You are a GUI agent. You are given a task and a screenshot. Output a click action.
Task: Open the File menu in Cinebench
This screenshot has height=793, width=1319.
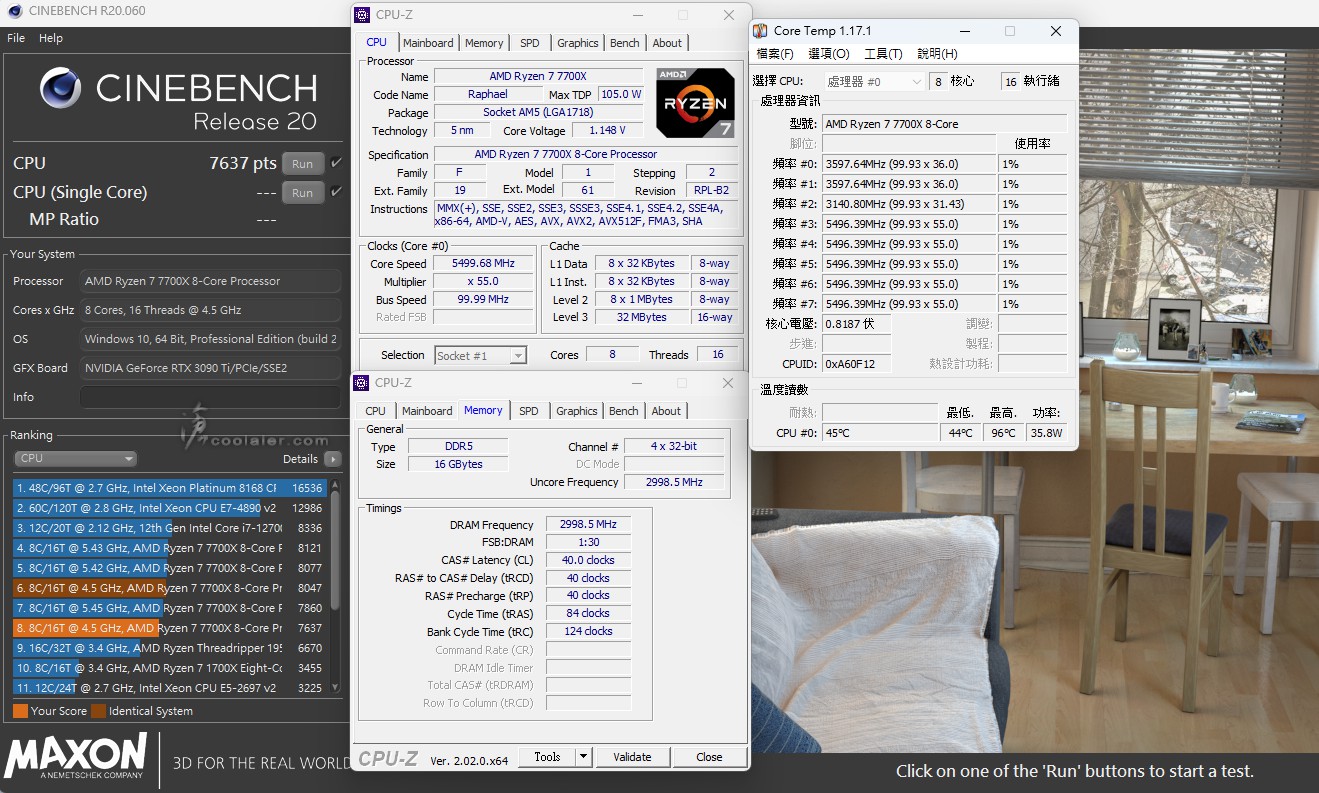(16, 38)
